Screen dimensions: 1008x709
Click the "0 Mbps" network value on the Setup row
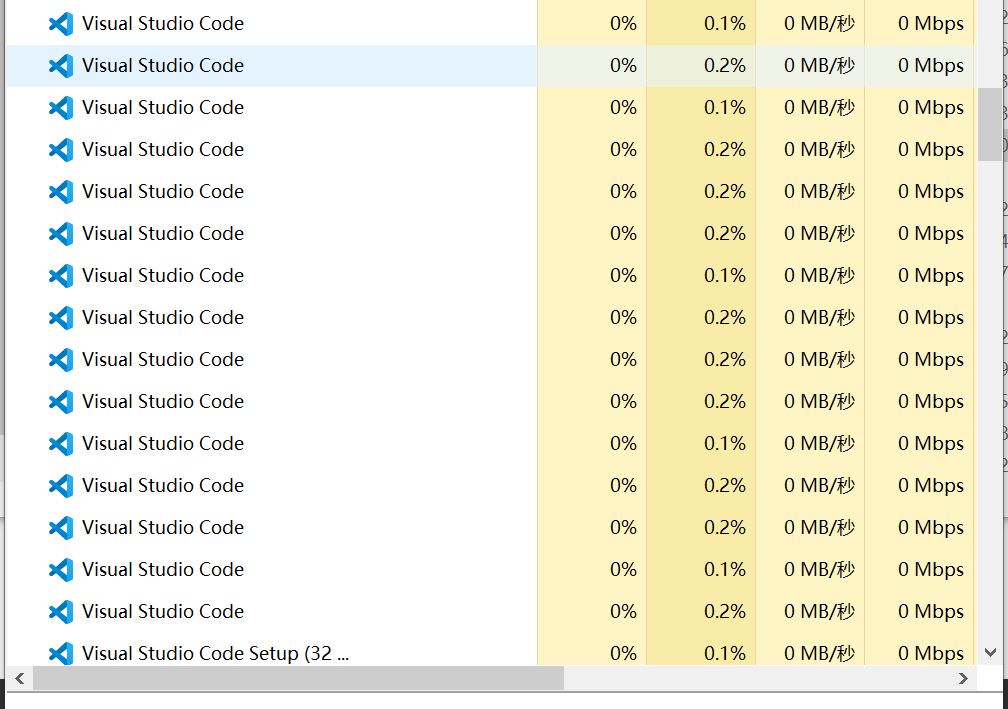tap(930, 653)
